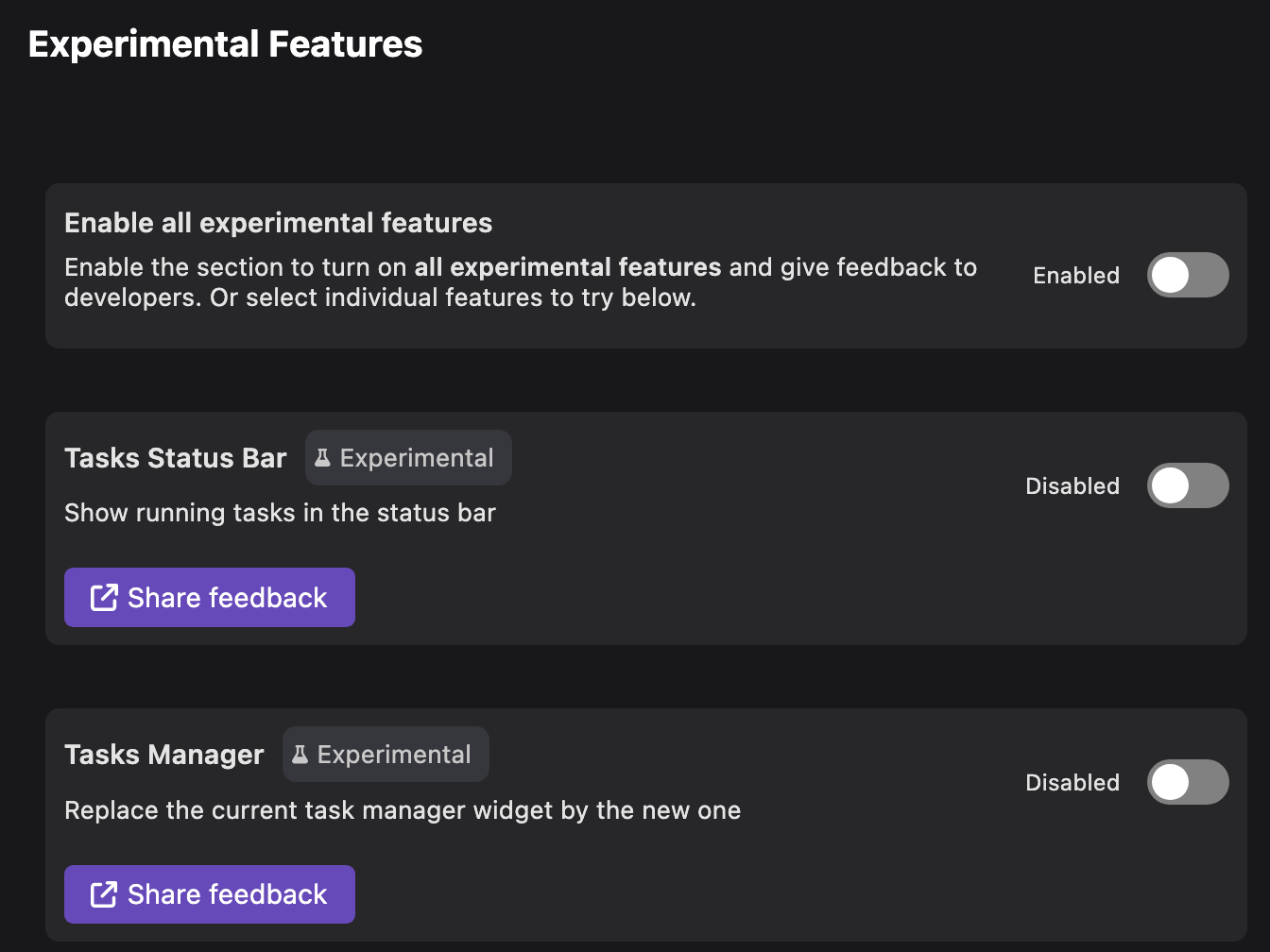This screenshot has height=952, width=1270.
Task: Click the Disabled label for Tasks Status Bar
Action: point(1073,485)
